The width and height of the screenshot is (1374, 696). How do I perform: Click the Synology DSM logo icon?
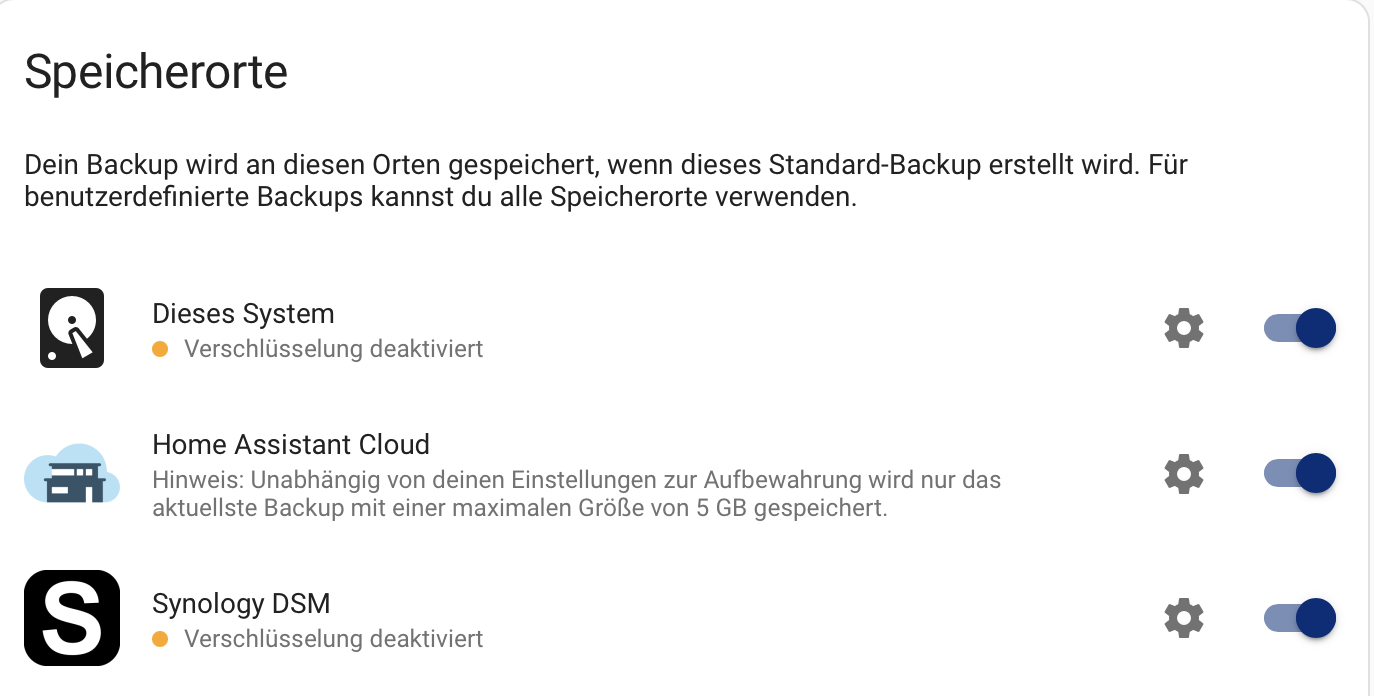point(72,618)
